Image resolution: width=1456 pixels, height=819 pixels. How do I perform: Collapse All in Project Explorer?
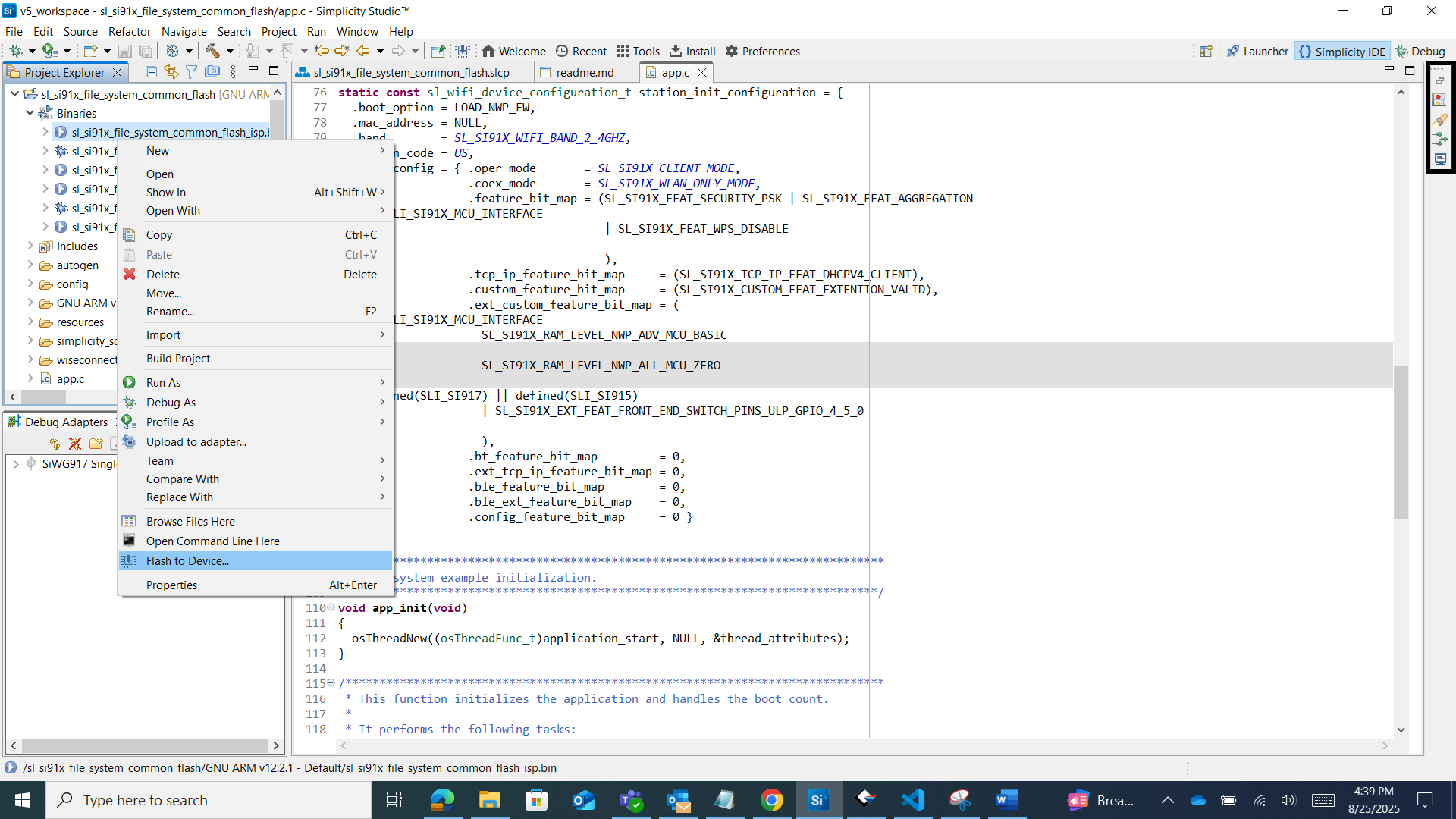(x=151, y=71)
